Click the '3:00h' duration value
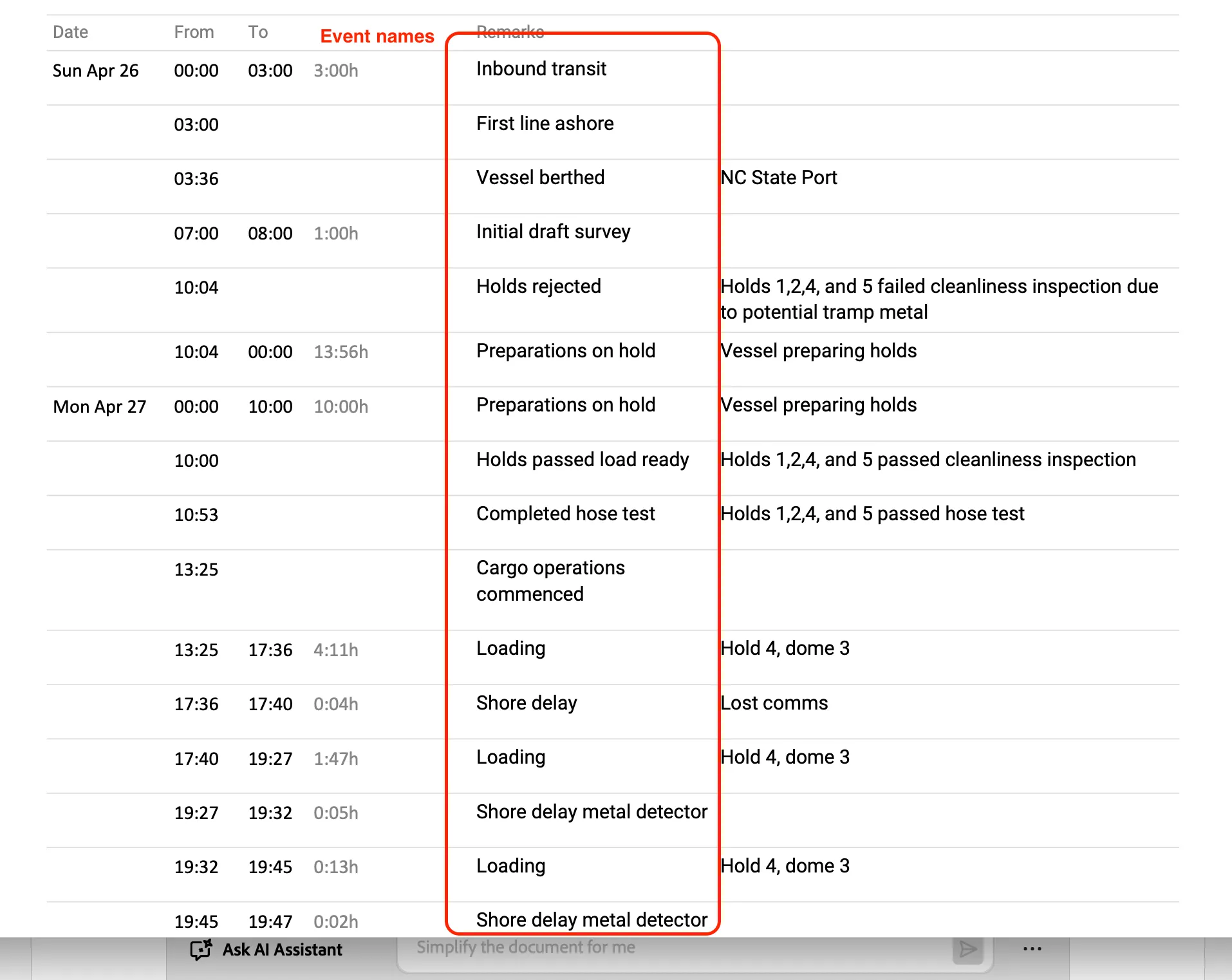Screen dimensions: 1232x980 click(336, 71)
